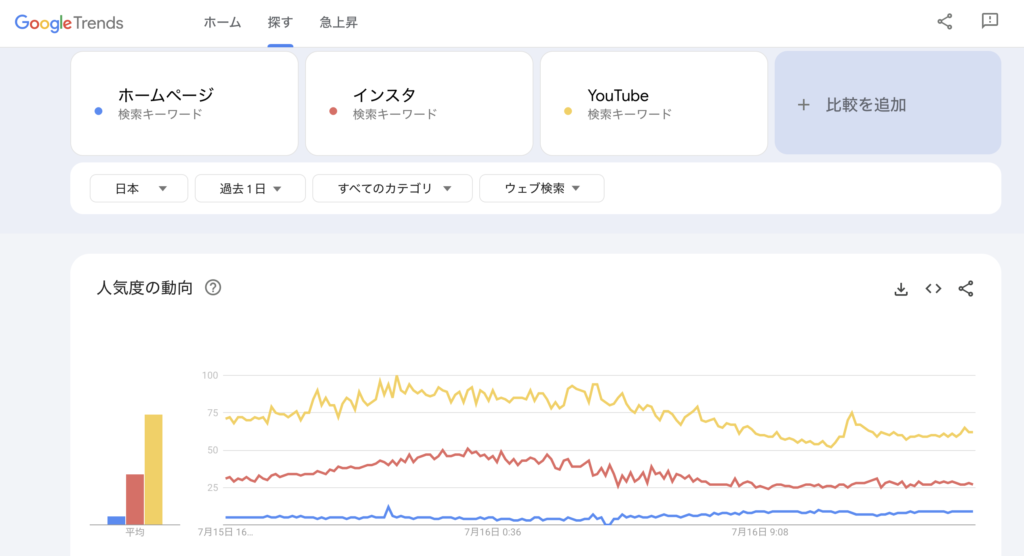Click the Google Trends logo
Image resolution: width=1024 pixels, height=556 pixels.
pos(69,22)
